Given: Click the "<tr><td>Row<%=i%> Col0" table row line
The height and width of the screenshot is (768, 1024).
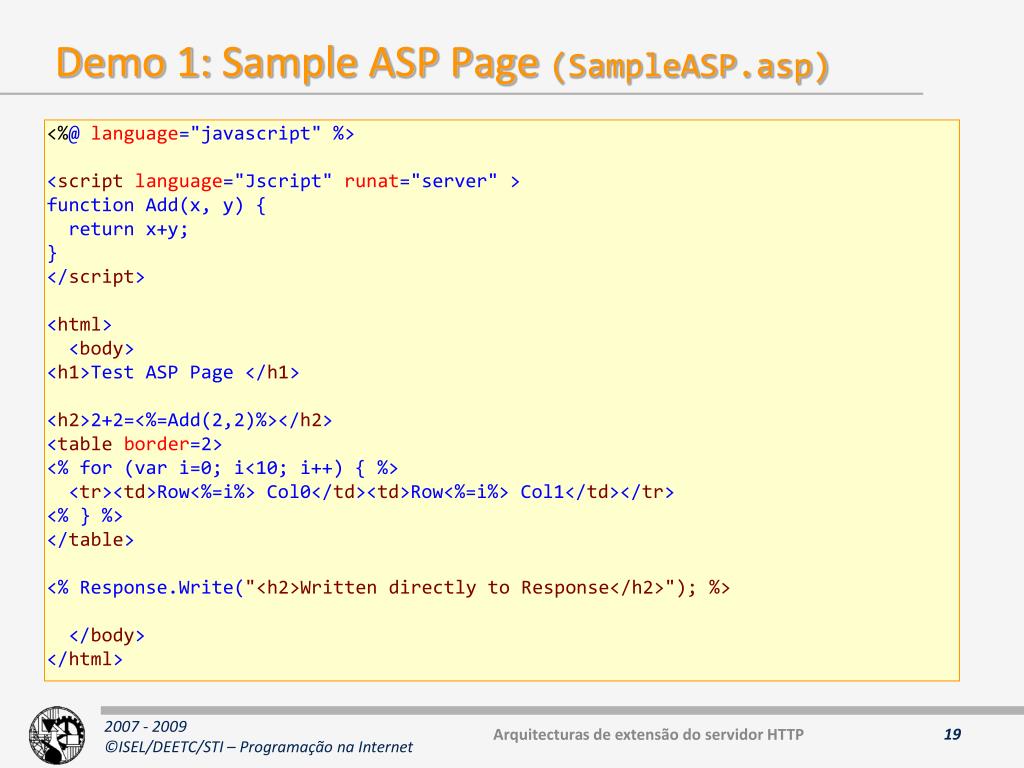Looking at the screenshot, I should [371, 492].
